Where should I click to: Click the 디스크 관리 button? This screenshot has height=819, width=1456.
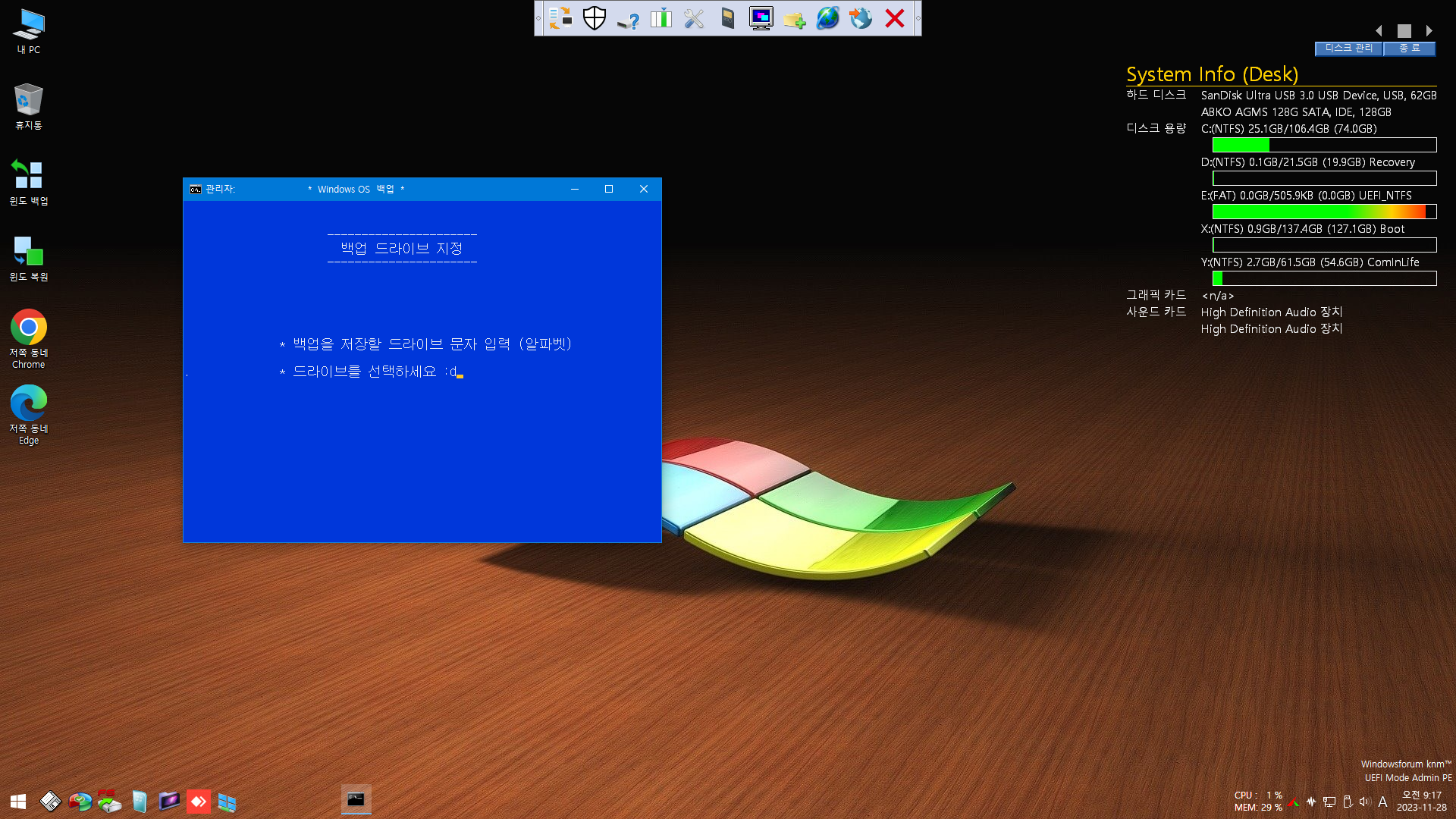[x=1348, y=48]
